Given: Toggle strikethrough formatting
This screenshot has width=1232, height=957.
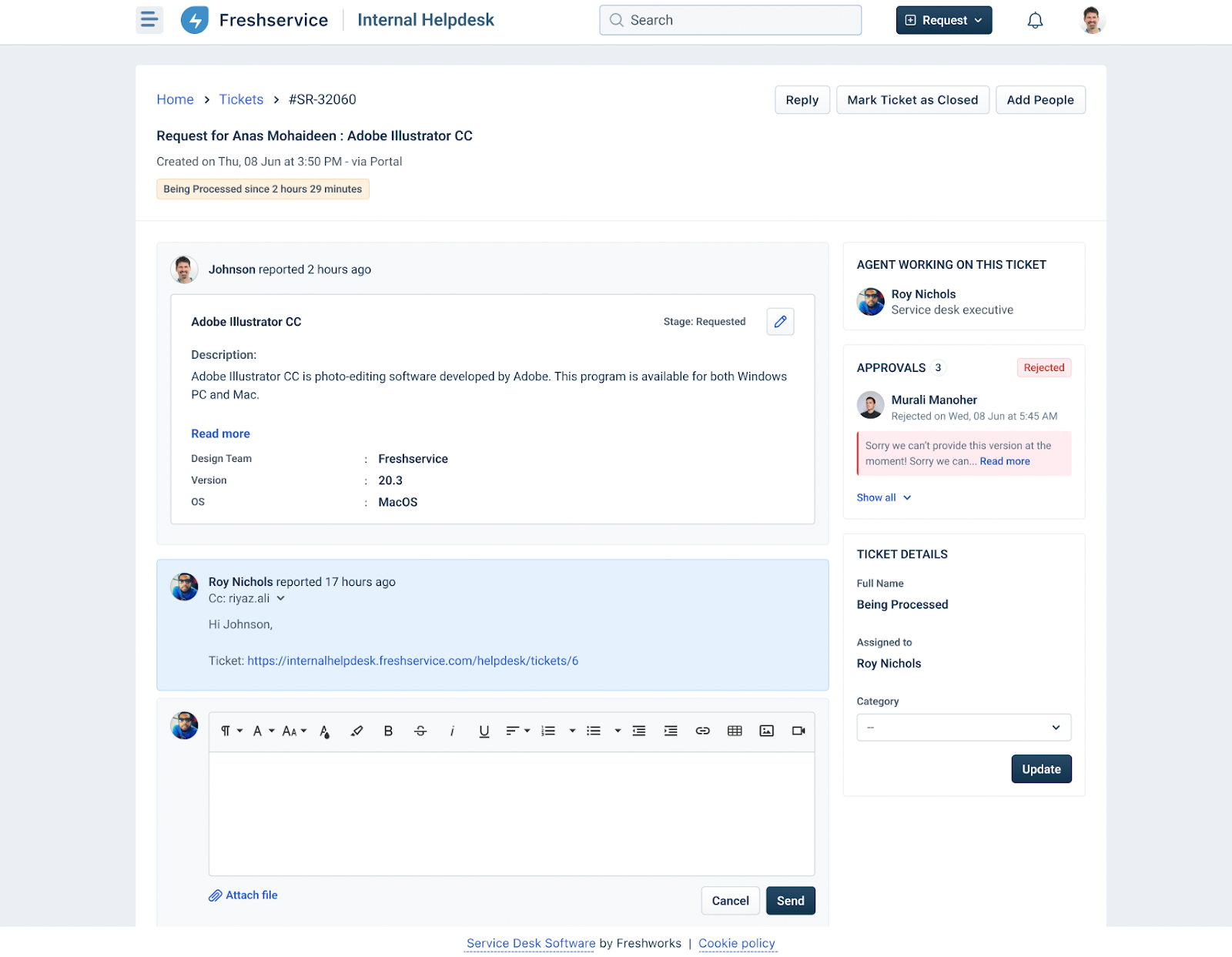Looking at the screenshot, I should point(420,731).
